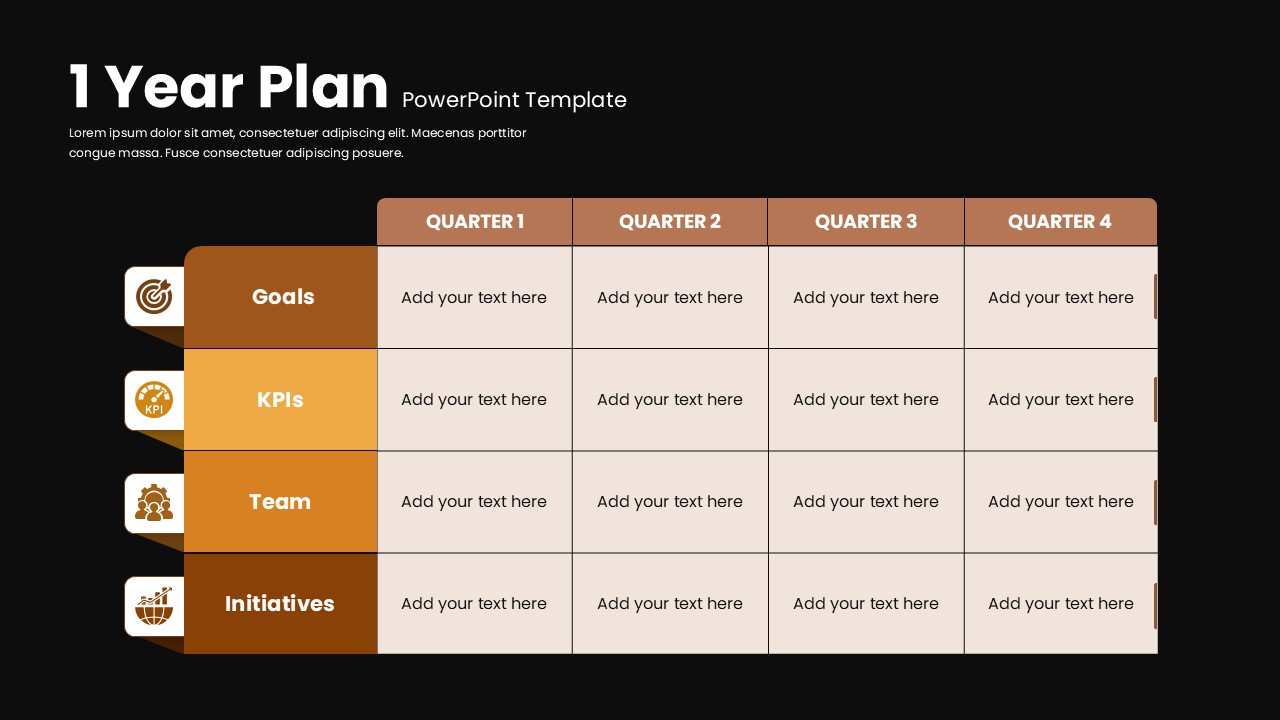This screenshot has width=1280, height=720.
Task: Click the yellow KPIs row label
Action: click(280, 400)
